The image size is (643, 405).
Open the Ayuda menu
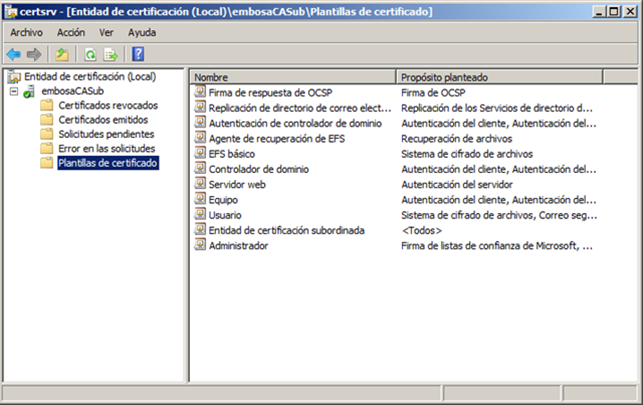[x=142, y=32]
